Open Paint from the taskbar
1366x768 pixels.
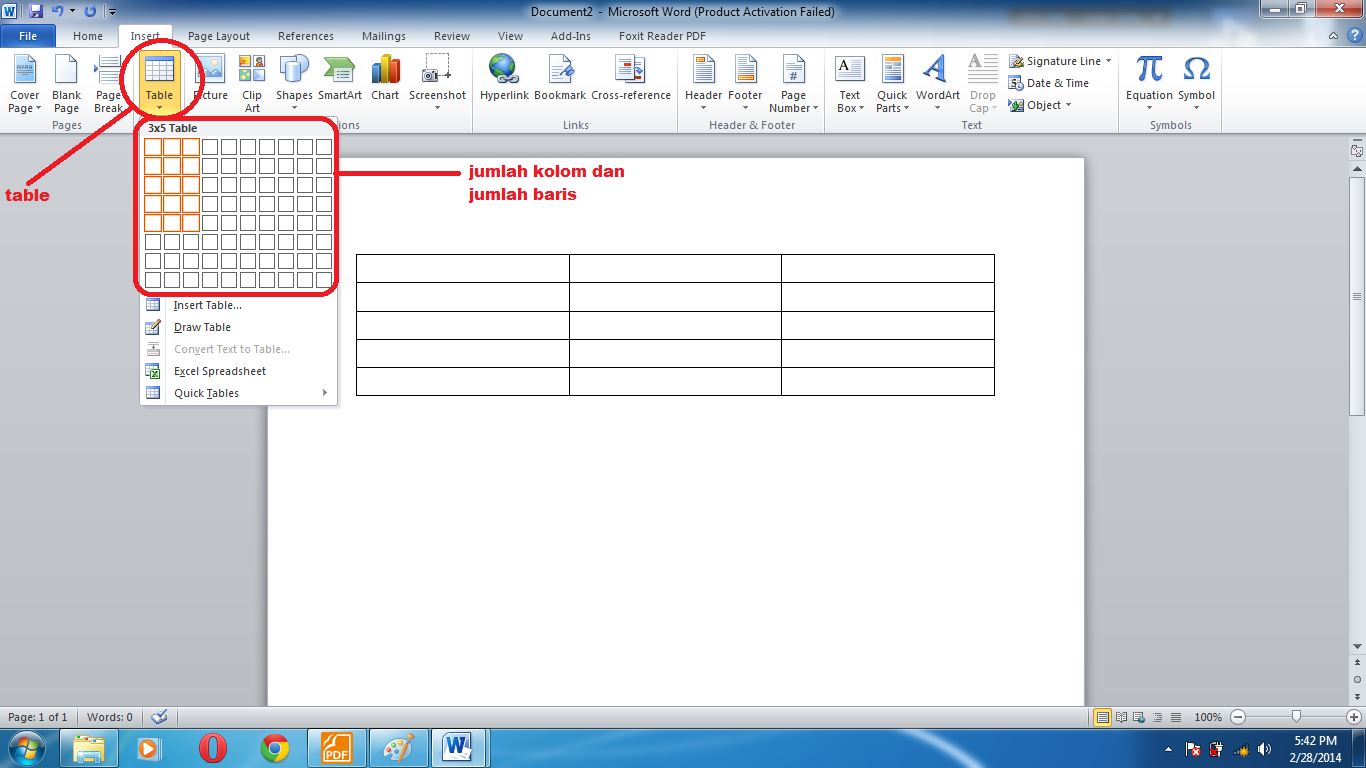399,748
